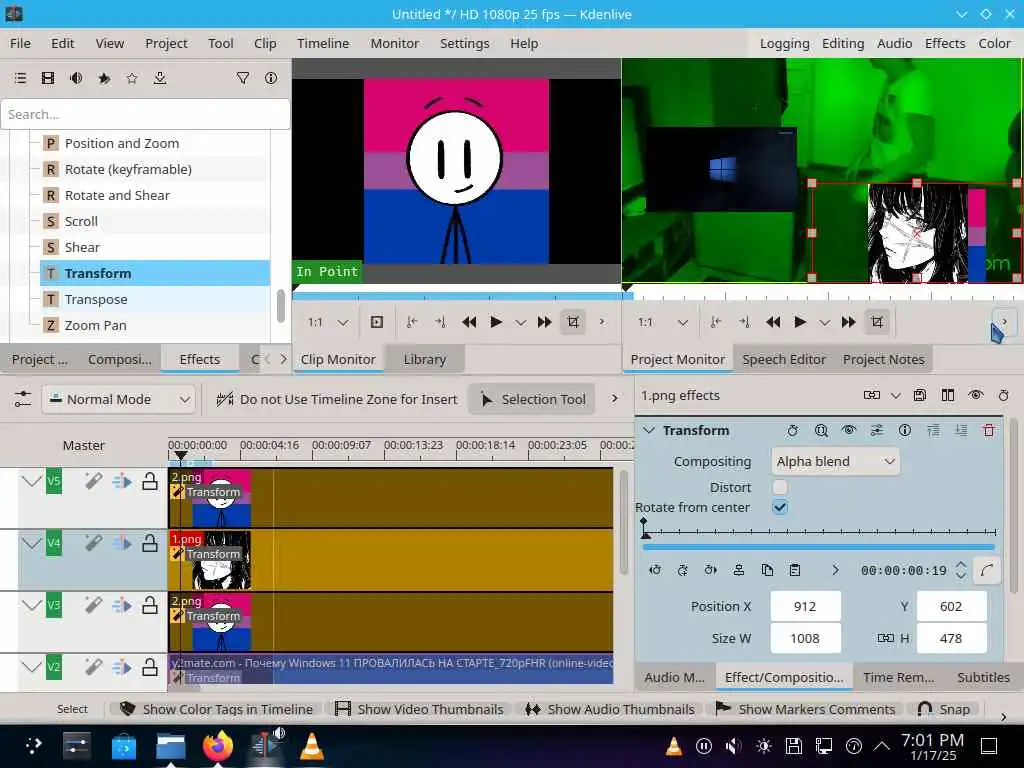Open the Settings menu
1024x768 pixels.
464,43
